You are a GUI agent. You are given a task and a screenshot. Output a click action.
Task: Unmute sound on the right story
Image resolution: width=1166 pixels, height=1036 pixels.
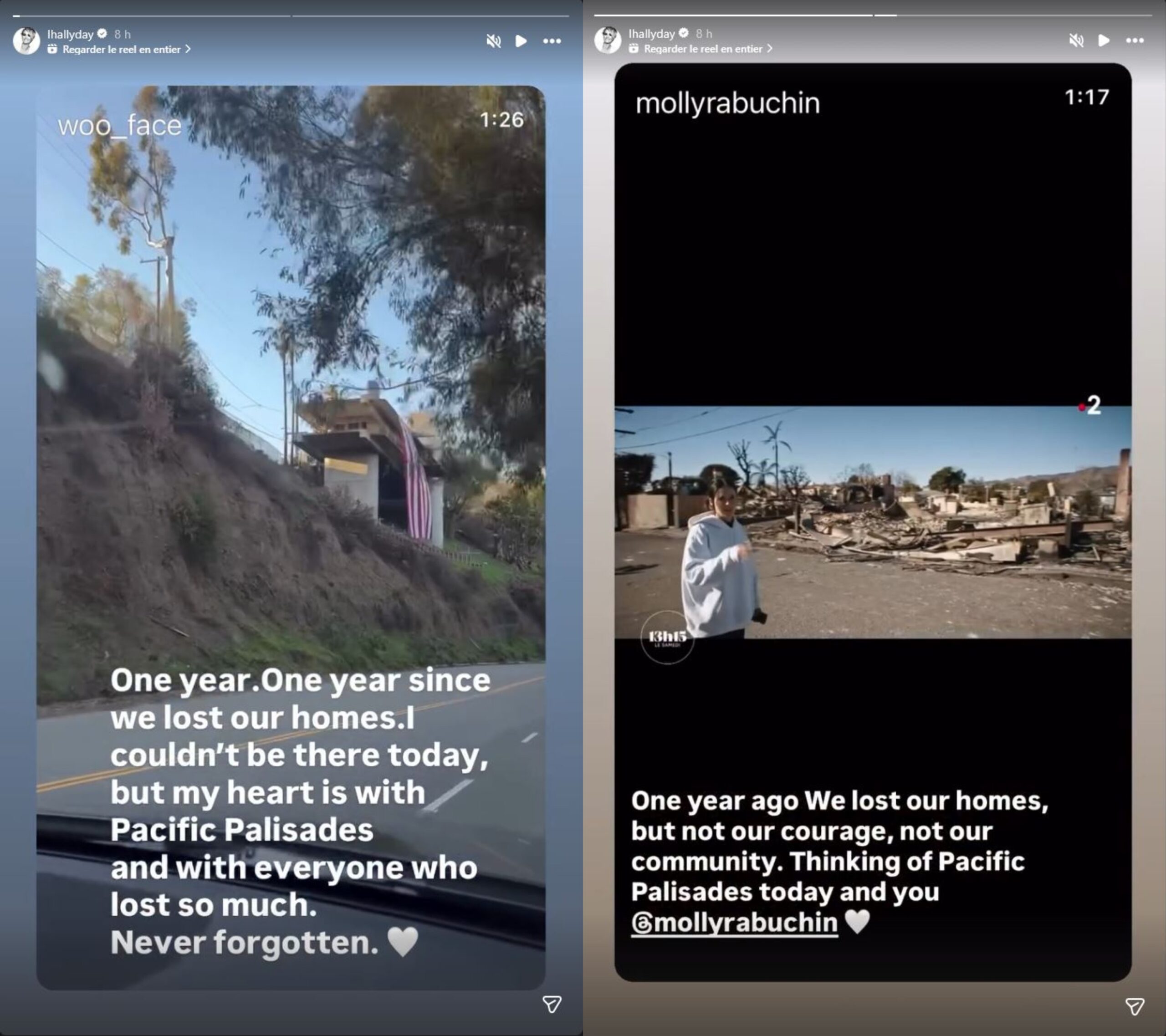click(x=1076, y=41)
